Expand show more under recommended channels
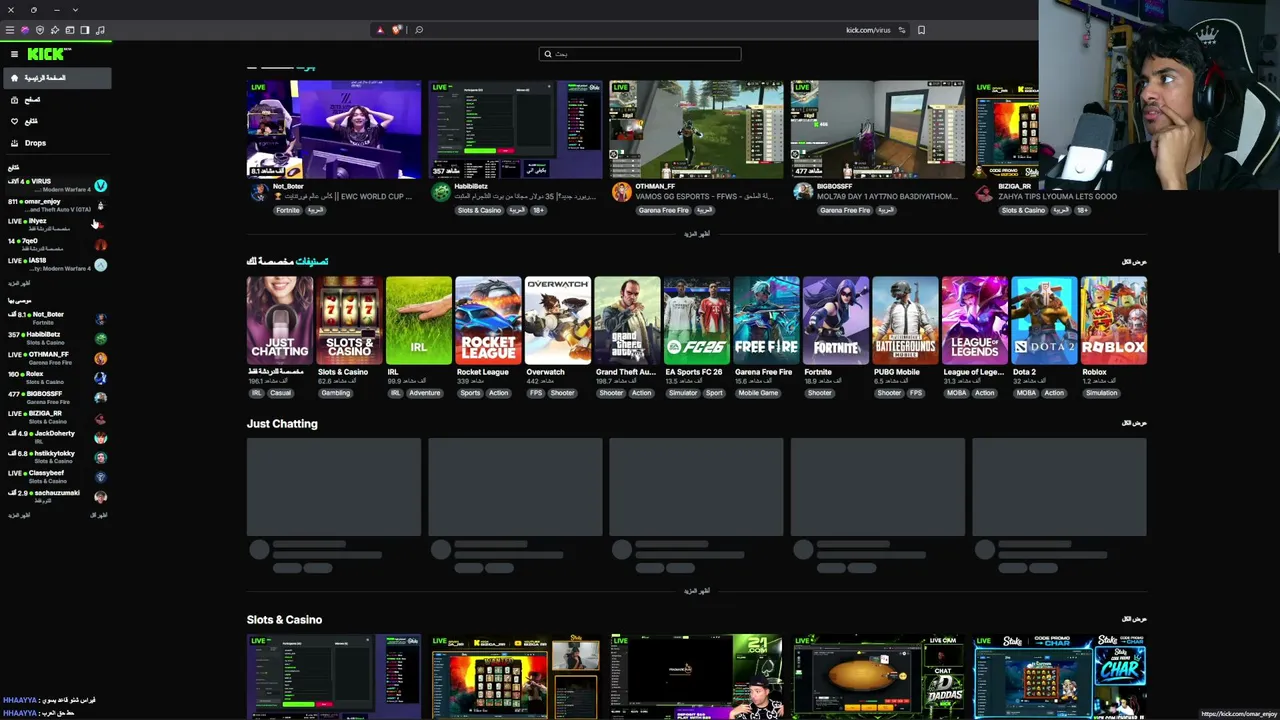 click(19, 515)
